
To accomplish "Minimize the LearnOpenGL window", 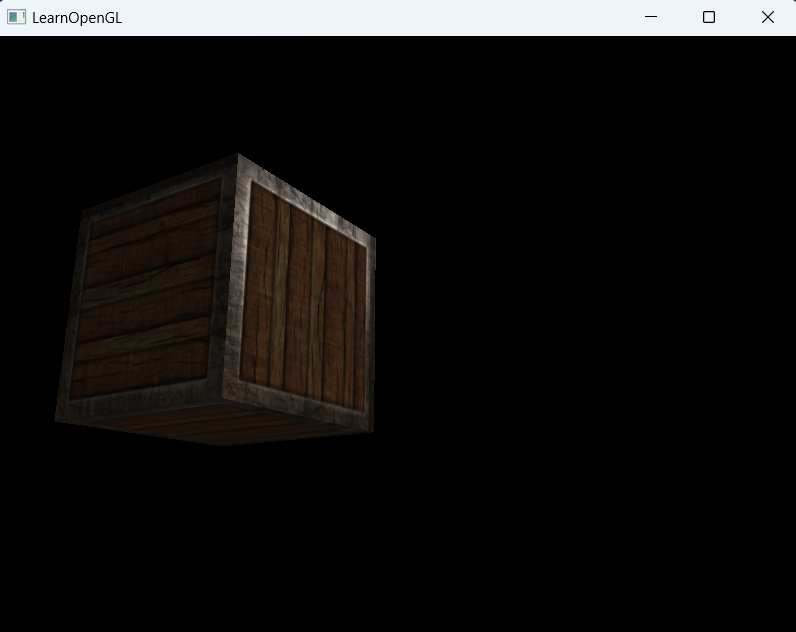I will coord(651,17).
